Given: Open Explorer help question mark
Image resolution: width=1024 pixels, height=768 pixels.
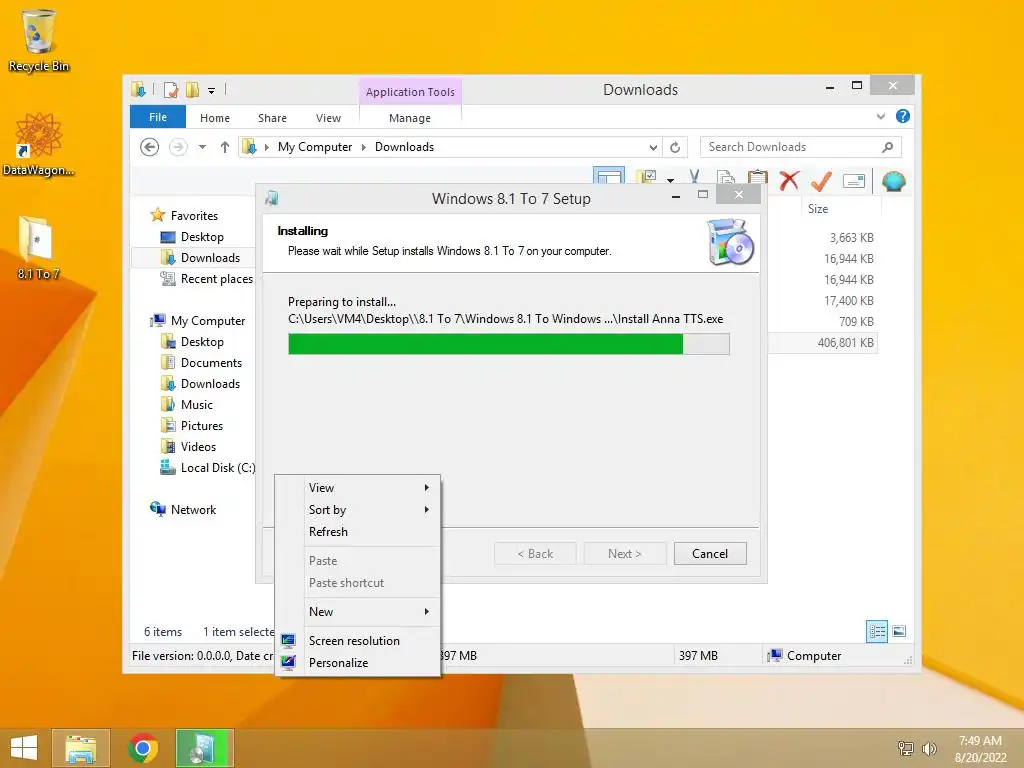Looking at the screenshot, I should pos(903,116).
